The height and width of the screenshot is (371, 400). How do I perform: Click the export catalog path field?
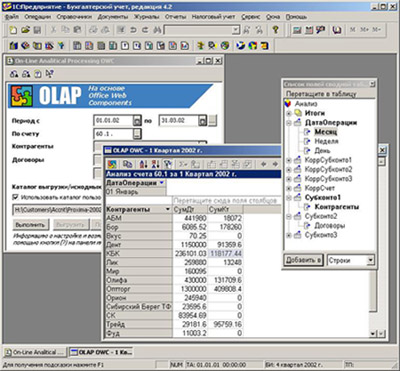coord(57,210)
